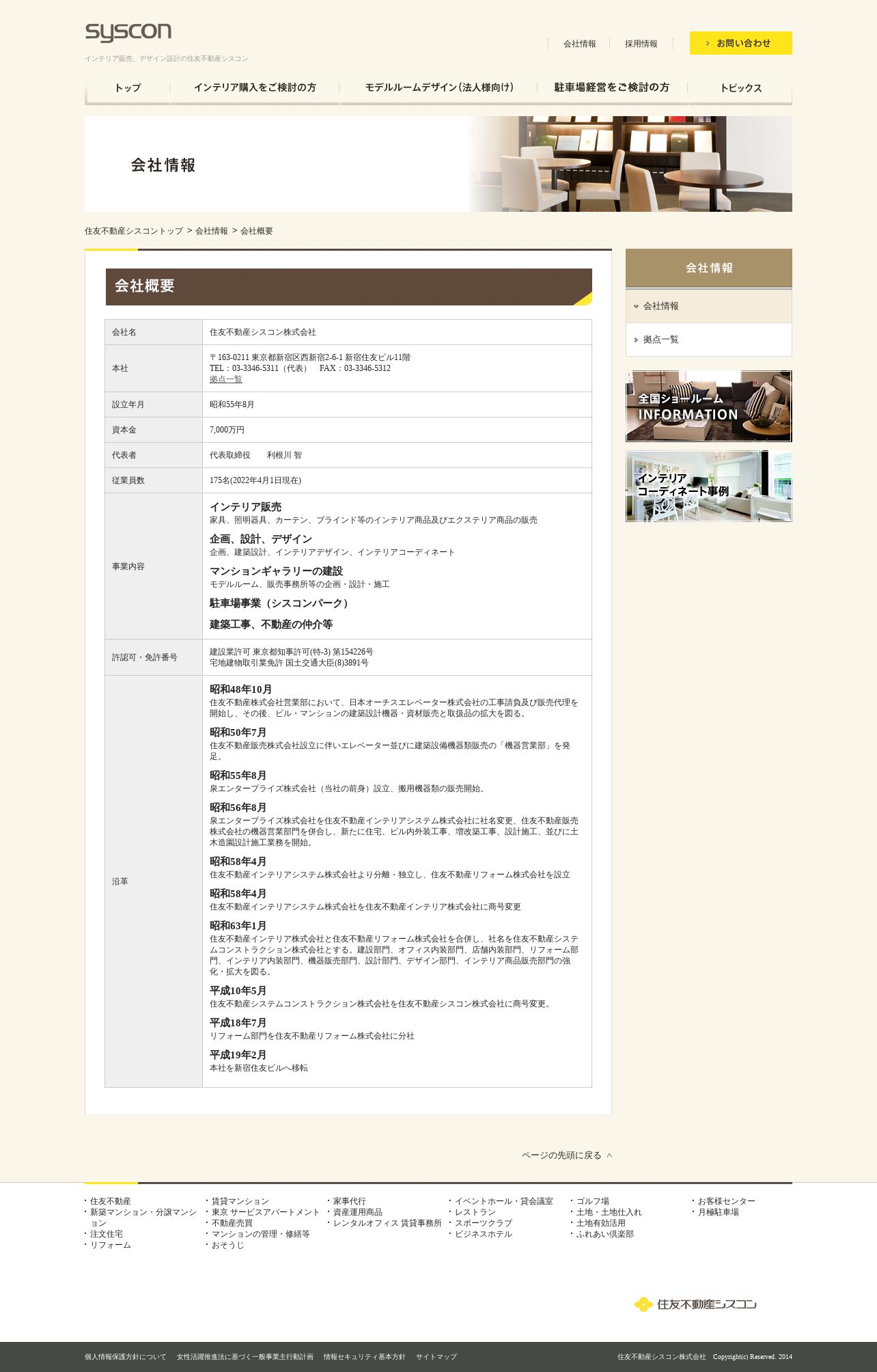Click 住友不動産シスコントップ breadcrumb link
Image resolution: width=877 pixels, height=1372 pixels.
click(x=134, y=231)
